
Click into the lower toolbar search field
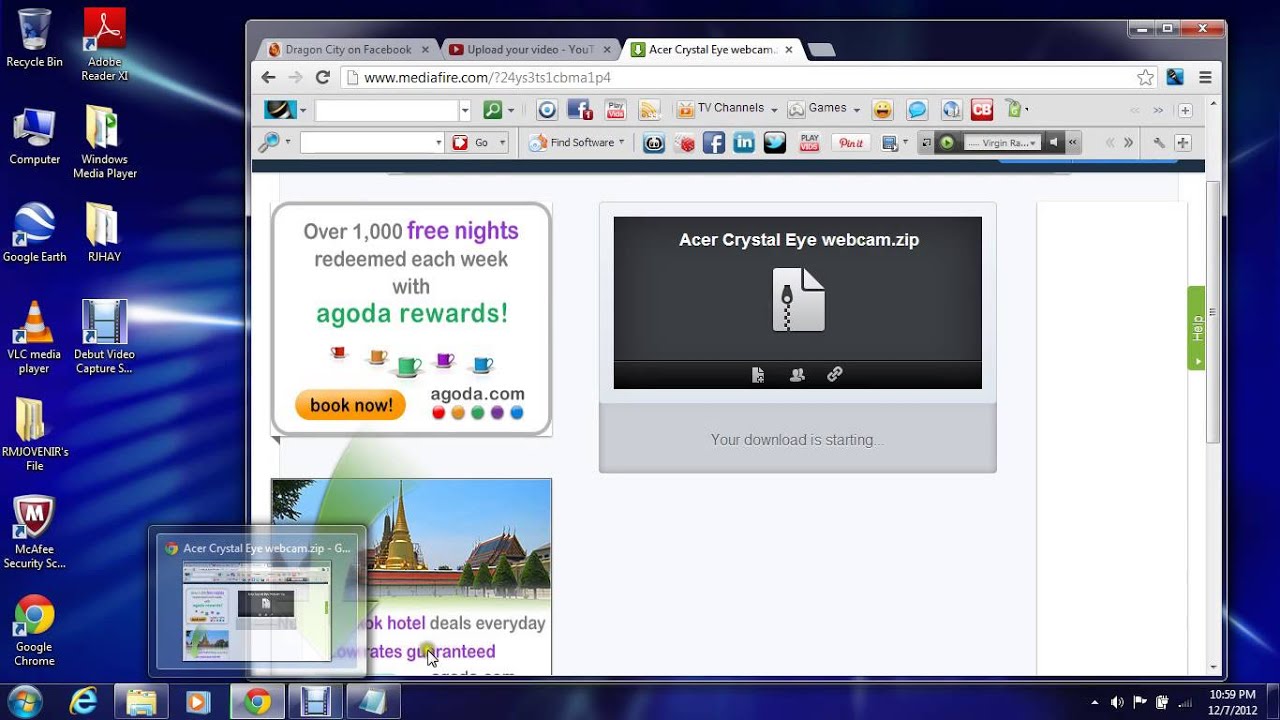coord(367,143)
